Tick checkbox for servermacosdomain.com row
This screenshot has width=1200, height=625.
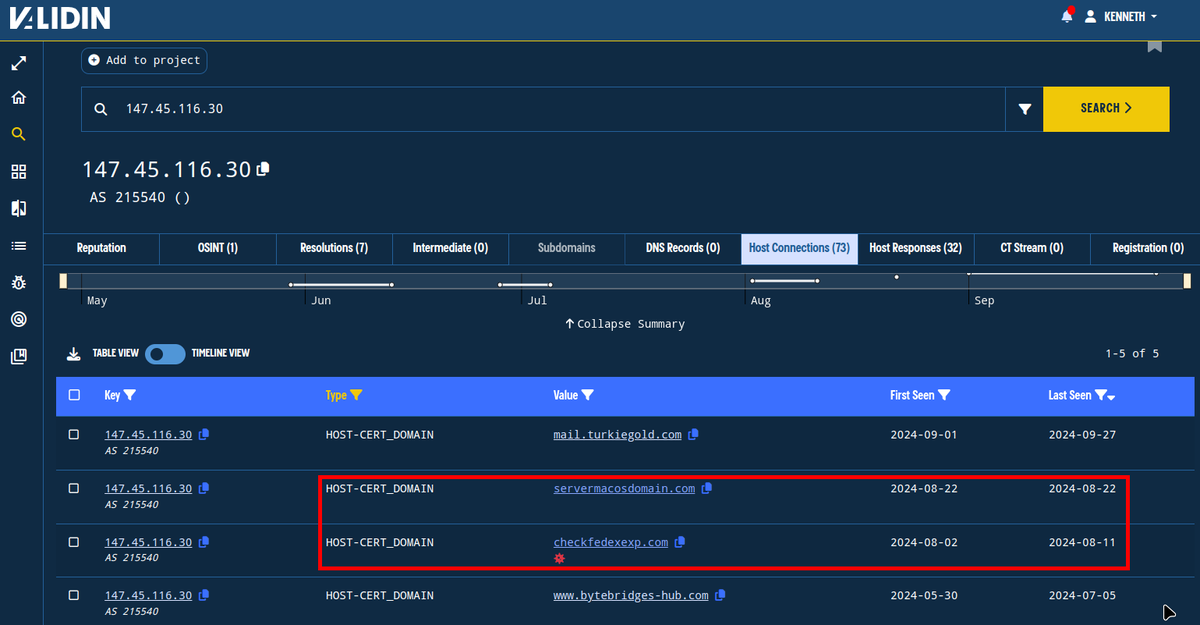(73, 488)
